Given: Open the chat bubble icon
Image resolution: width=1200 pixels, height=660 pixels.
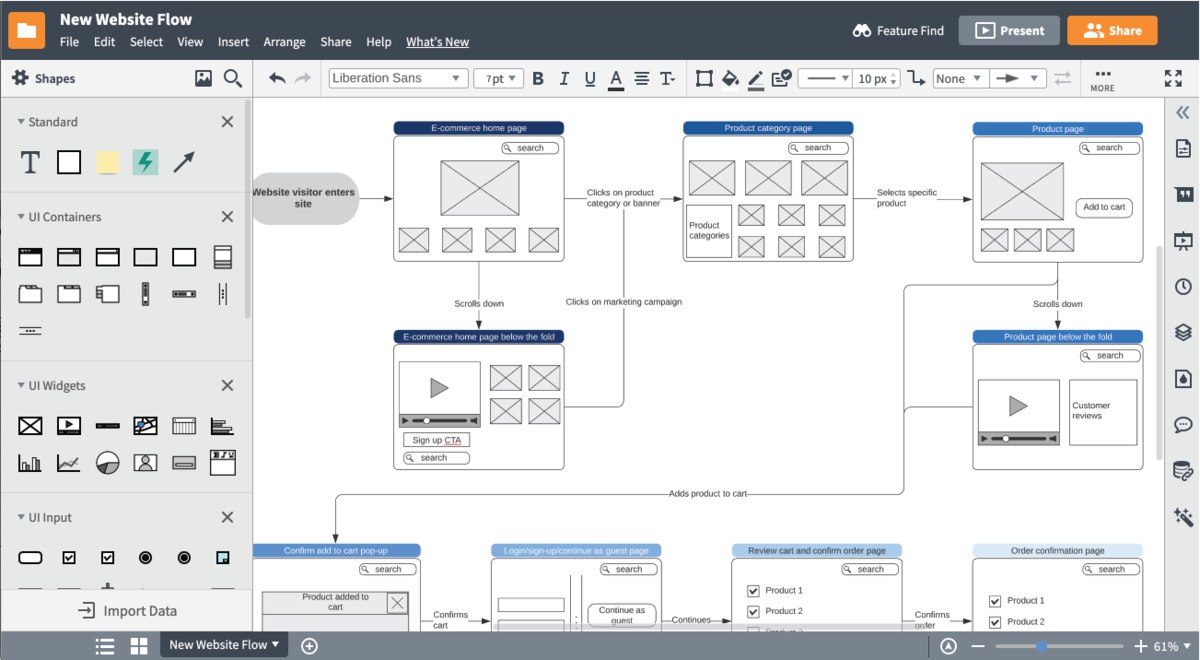Looking at the screenshot, I should point(1183,424).
